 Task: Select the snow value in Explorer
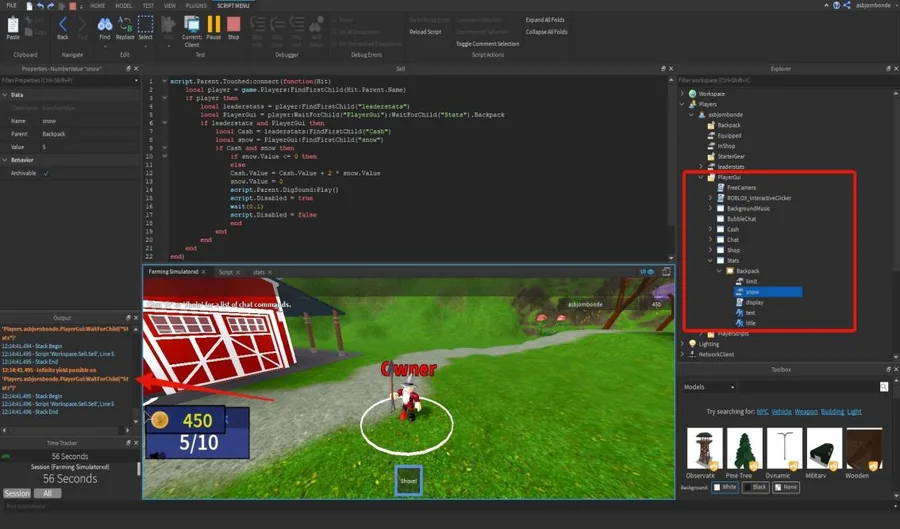tap(768, 292)
